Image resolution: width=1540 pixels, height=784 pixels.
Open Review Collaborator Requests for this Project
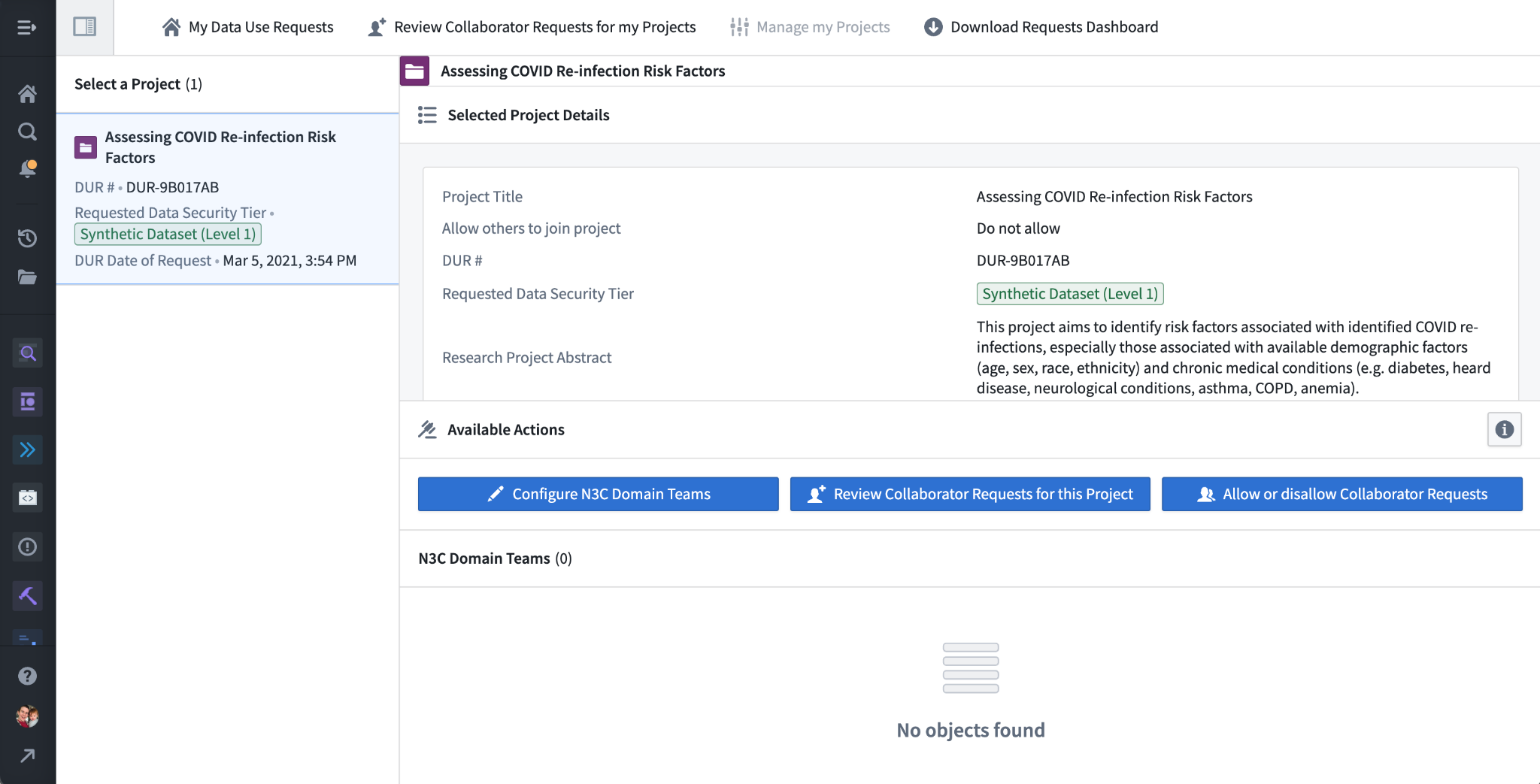point(969,494)
